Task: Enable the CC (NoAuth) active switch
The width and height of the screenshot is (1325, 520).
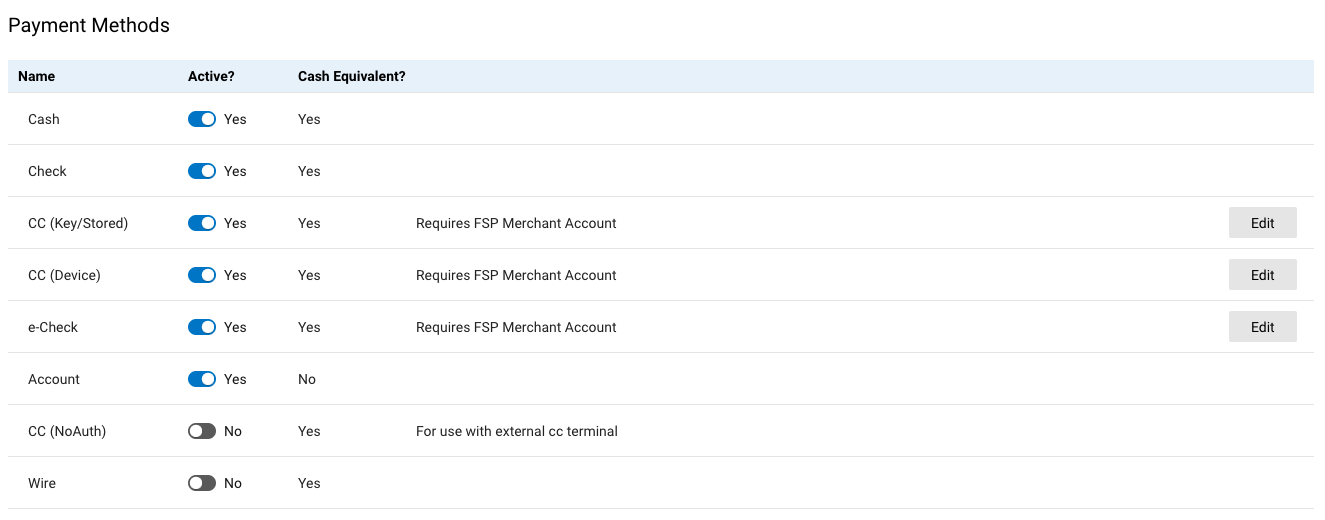Action: [x=202, y=431]
